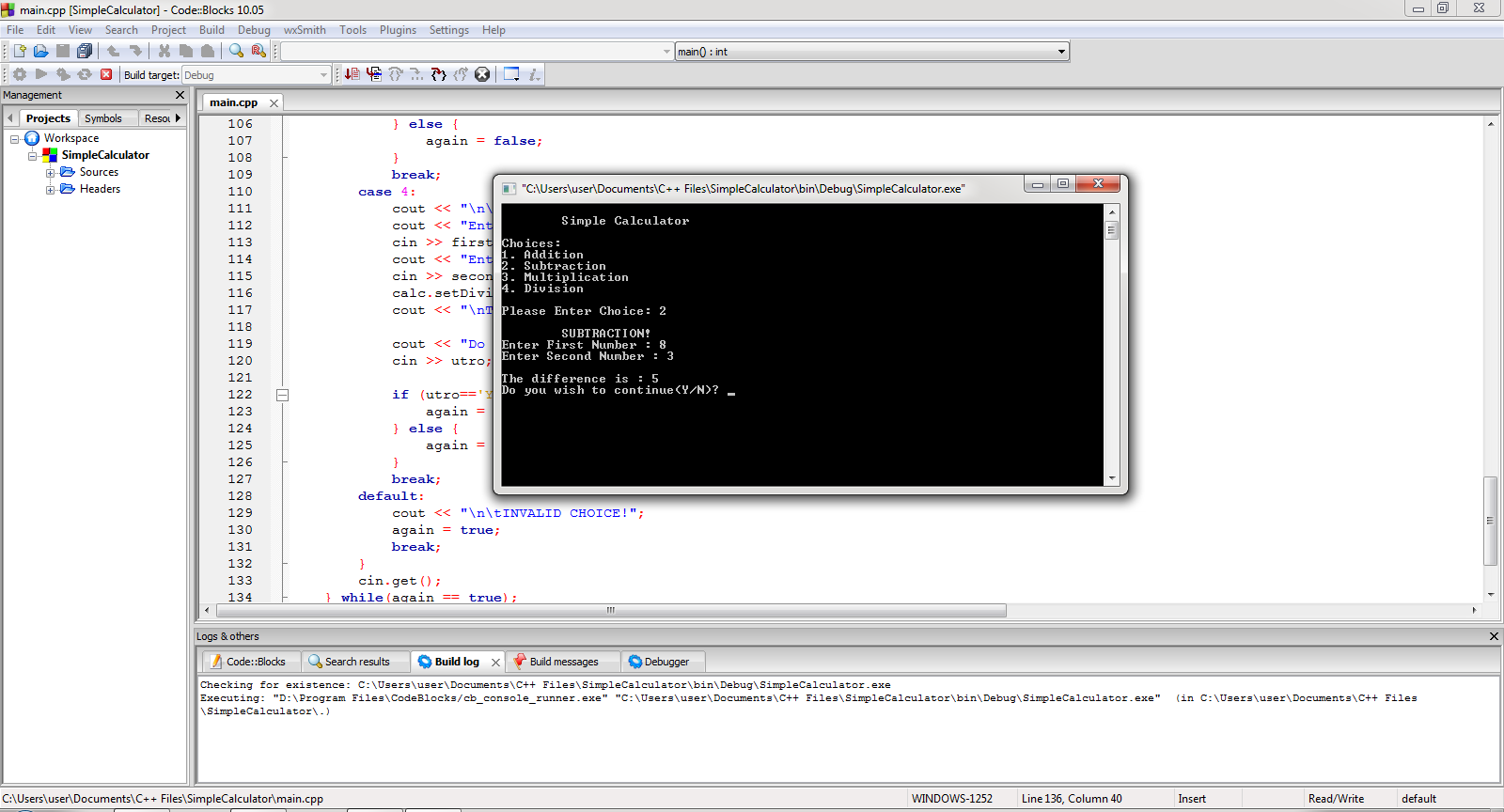The width and height of the screenshot is (1504, 812).
Task: Close the main.cpp editor tab
Action: click(274, 103)
